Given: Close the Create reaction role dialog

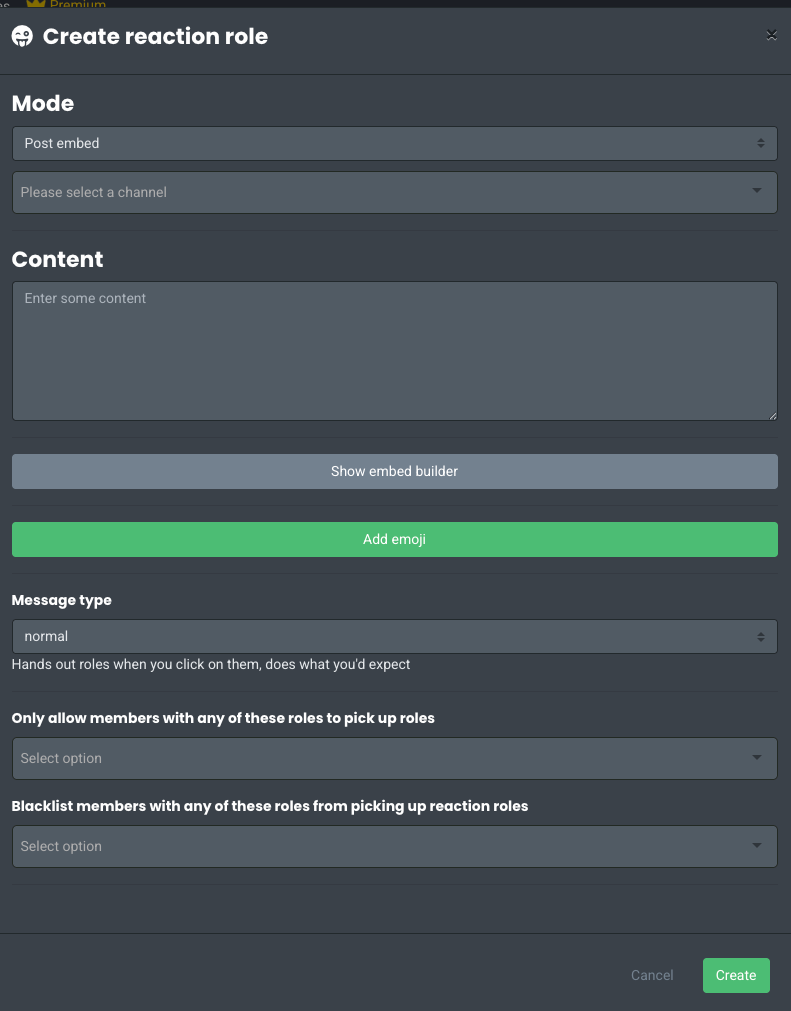Looking at the screenshot, I should point(771,35).
